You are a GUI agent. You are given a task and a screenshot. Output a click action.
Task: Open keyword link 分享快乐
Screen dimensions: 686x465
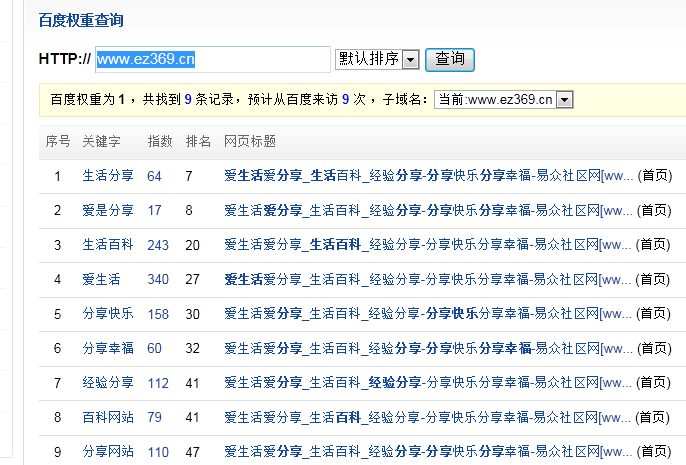pyautogui.click(x=107, y=313)
